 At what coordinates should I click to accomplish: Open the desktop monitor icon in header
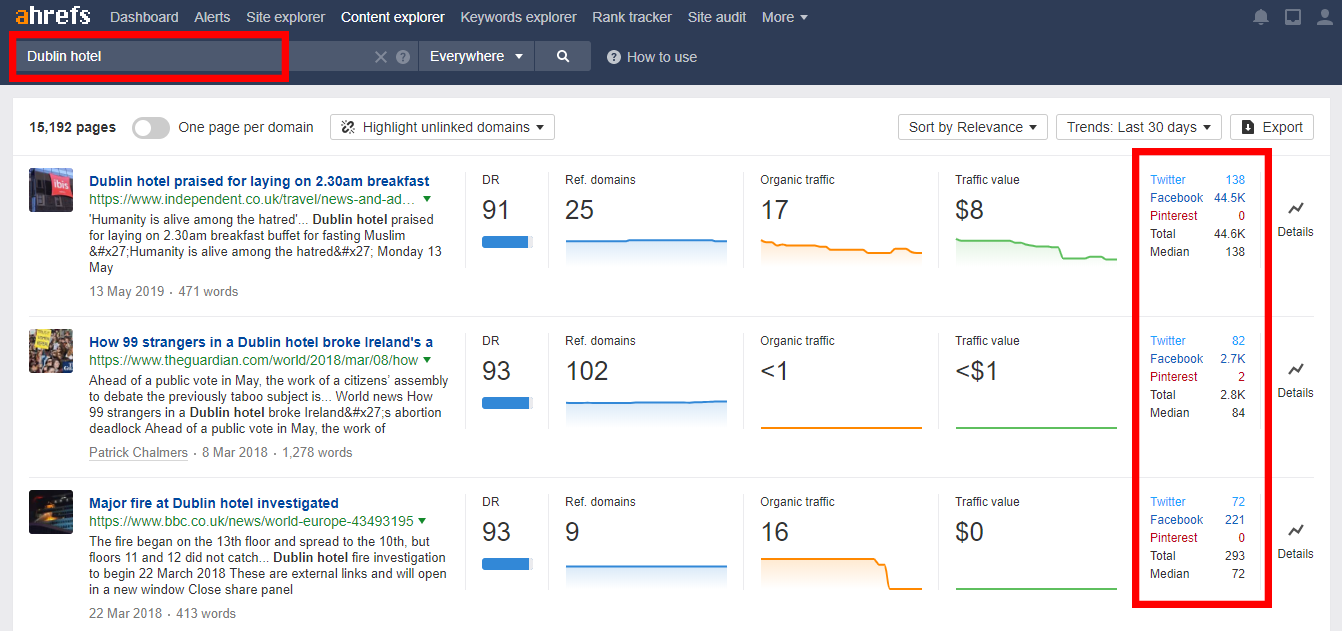point(1293,17)
